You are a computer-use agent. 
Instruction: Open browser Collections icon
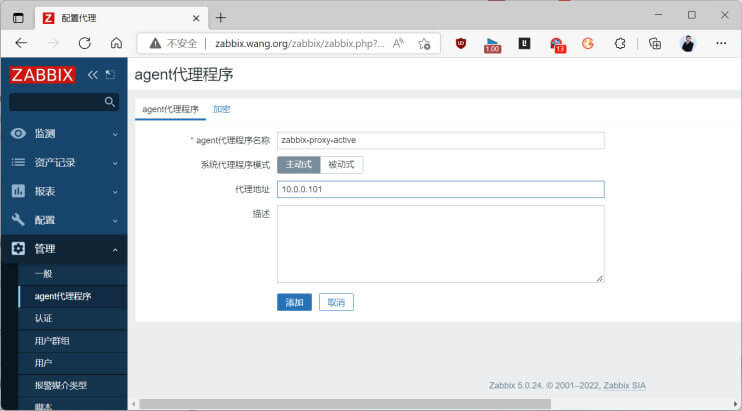(x=655, y=44)
